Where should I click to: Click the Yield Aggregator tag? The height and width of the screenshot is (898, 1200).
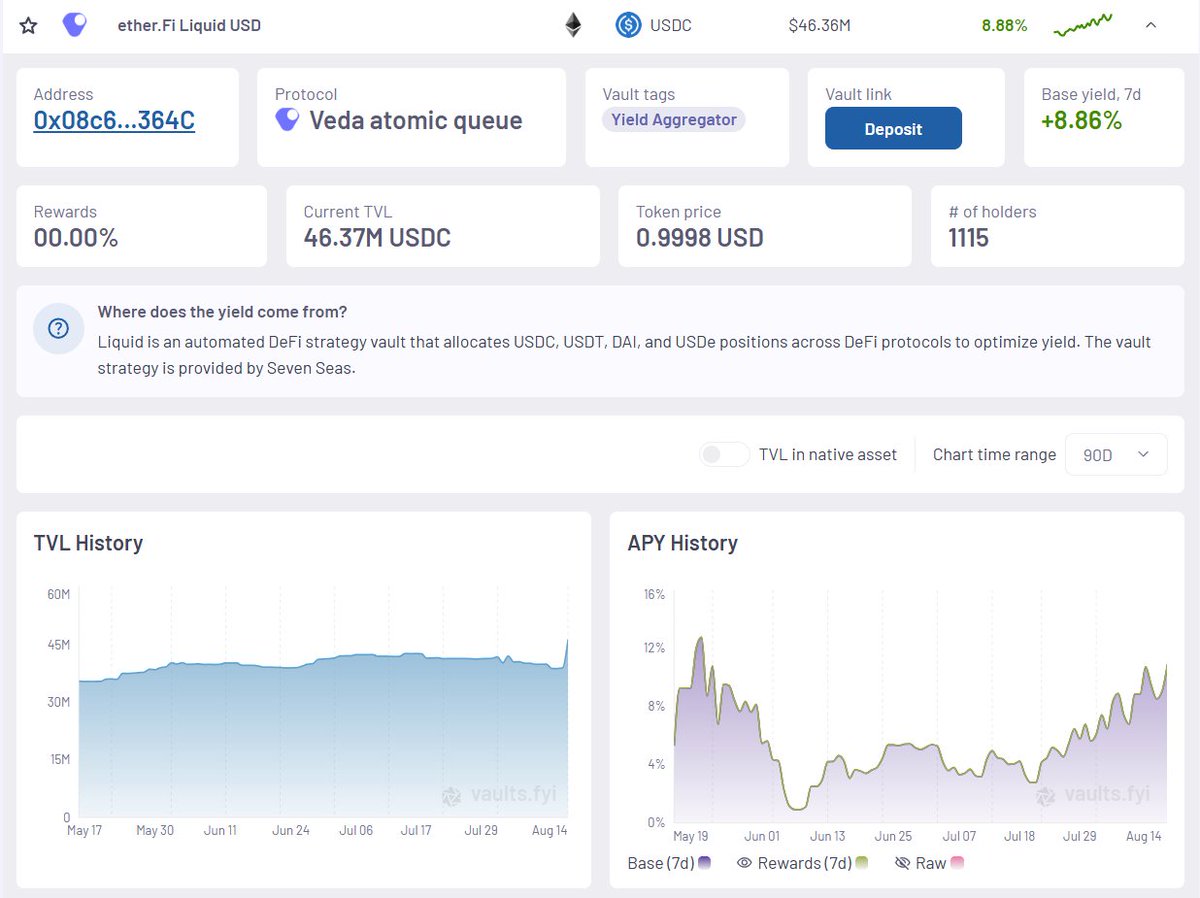[x=674, y=120]
